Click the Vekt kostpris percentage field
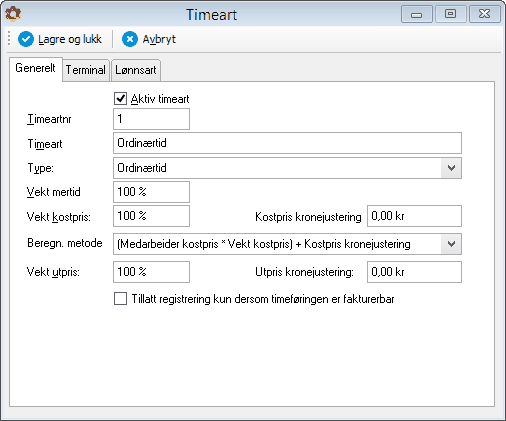This screenshot has width=506, height=421. click(x=151, y=216)
